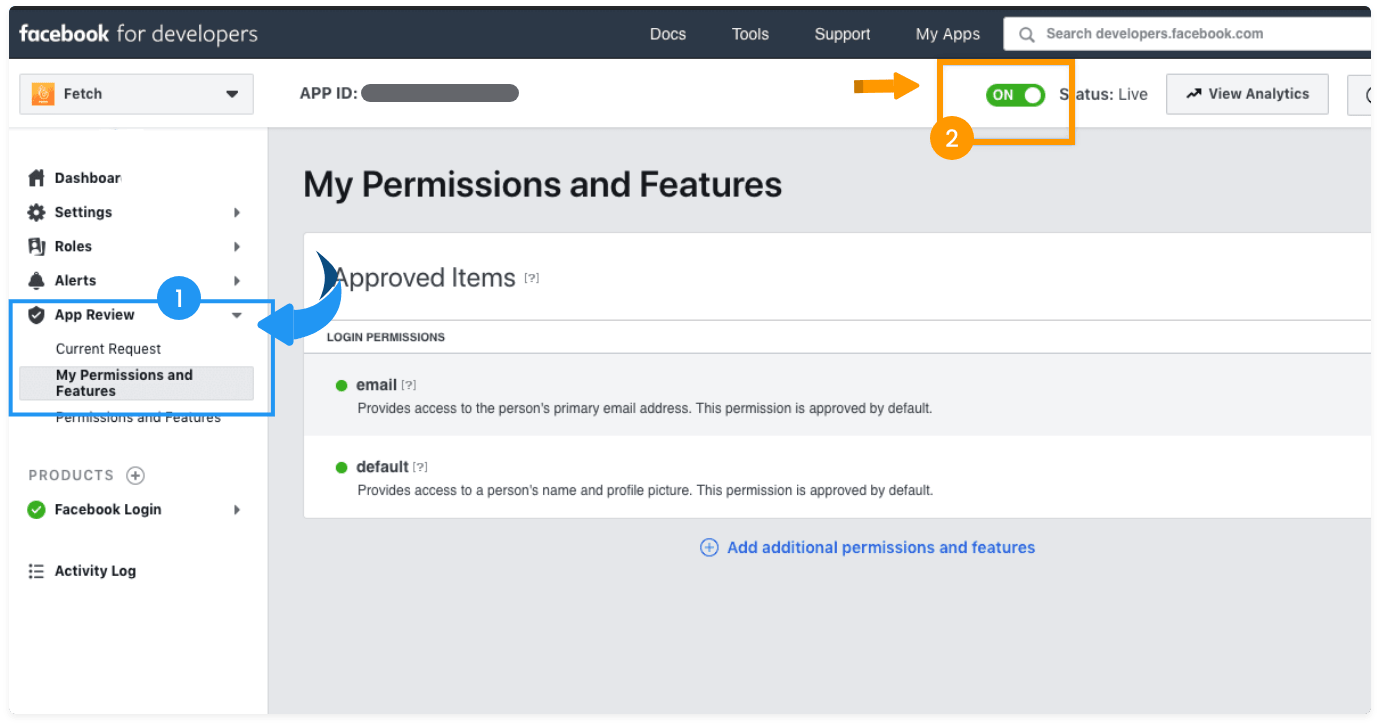Click the email permission name
Screen dimensions: 1380x726
[376, 385]
